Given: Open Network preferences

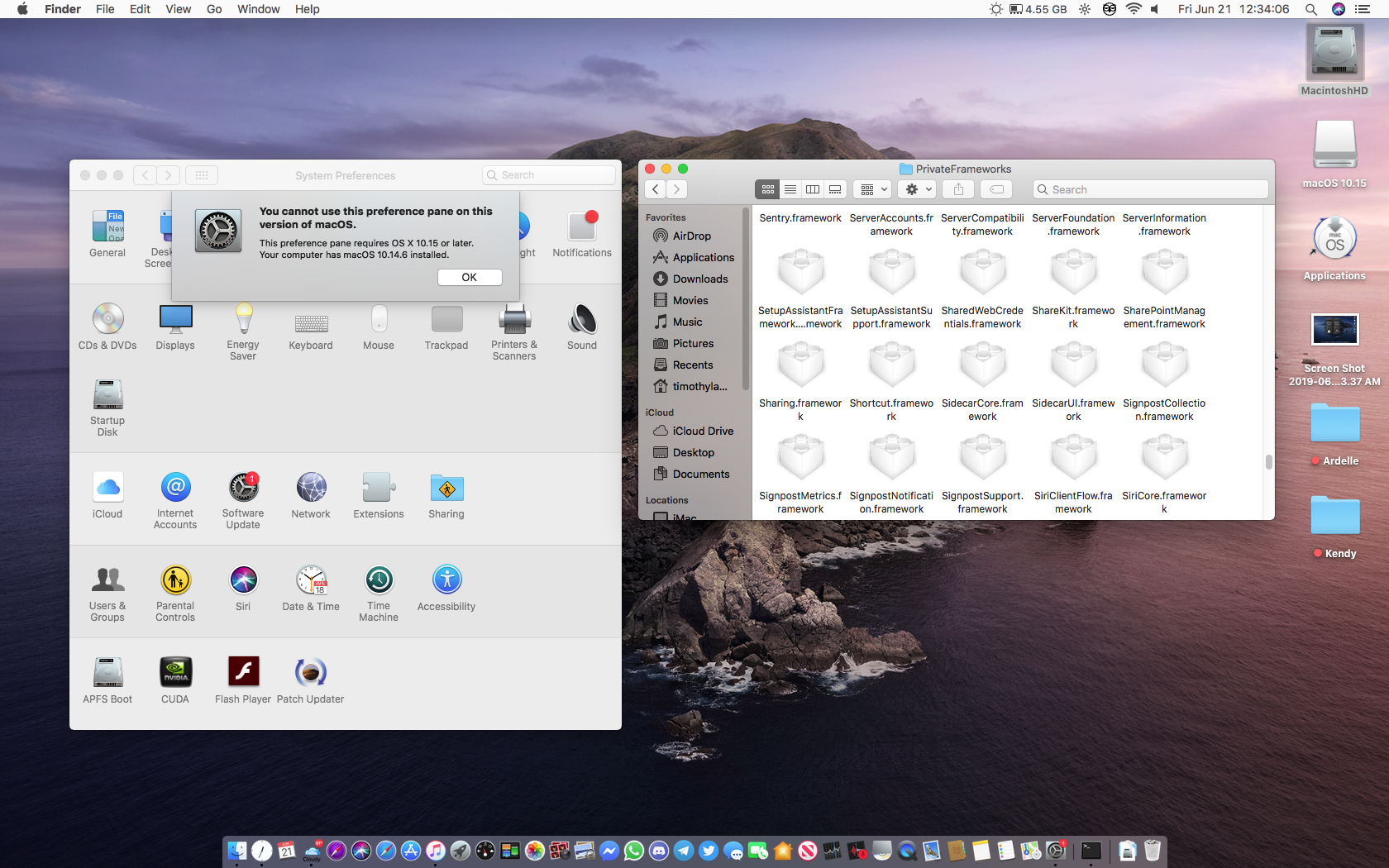Looking at the screenshot, I should (311, 495).
